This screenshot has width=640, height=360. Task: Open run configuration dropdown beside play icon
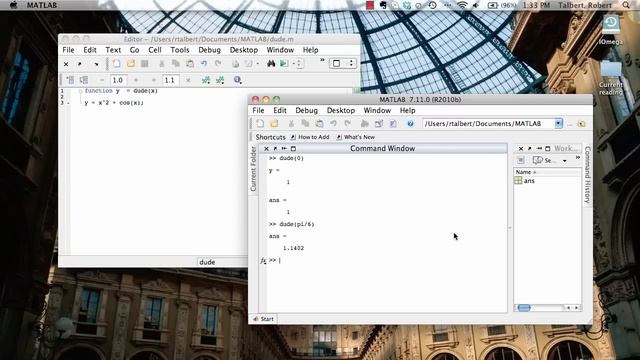coord(293,64)
